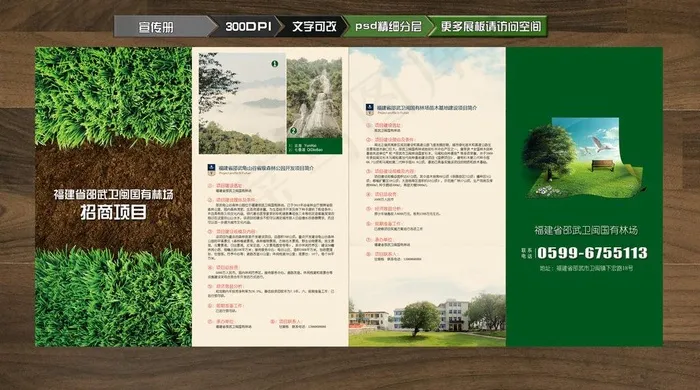Click the 招商项目 title on cover panel
Image resolution: width=700 pixels, height=390 pixels.
pos(113,212)
